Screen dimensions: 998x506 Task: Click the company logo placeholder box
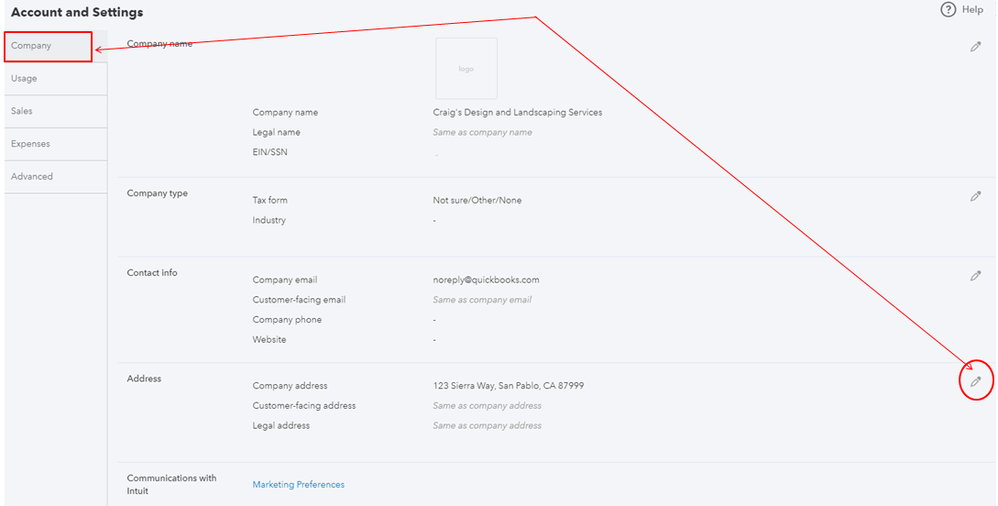tap(466, 68)
